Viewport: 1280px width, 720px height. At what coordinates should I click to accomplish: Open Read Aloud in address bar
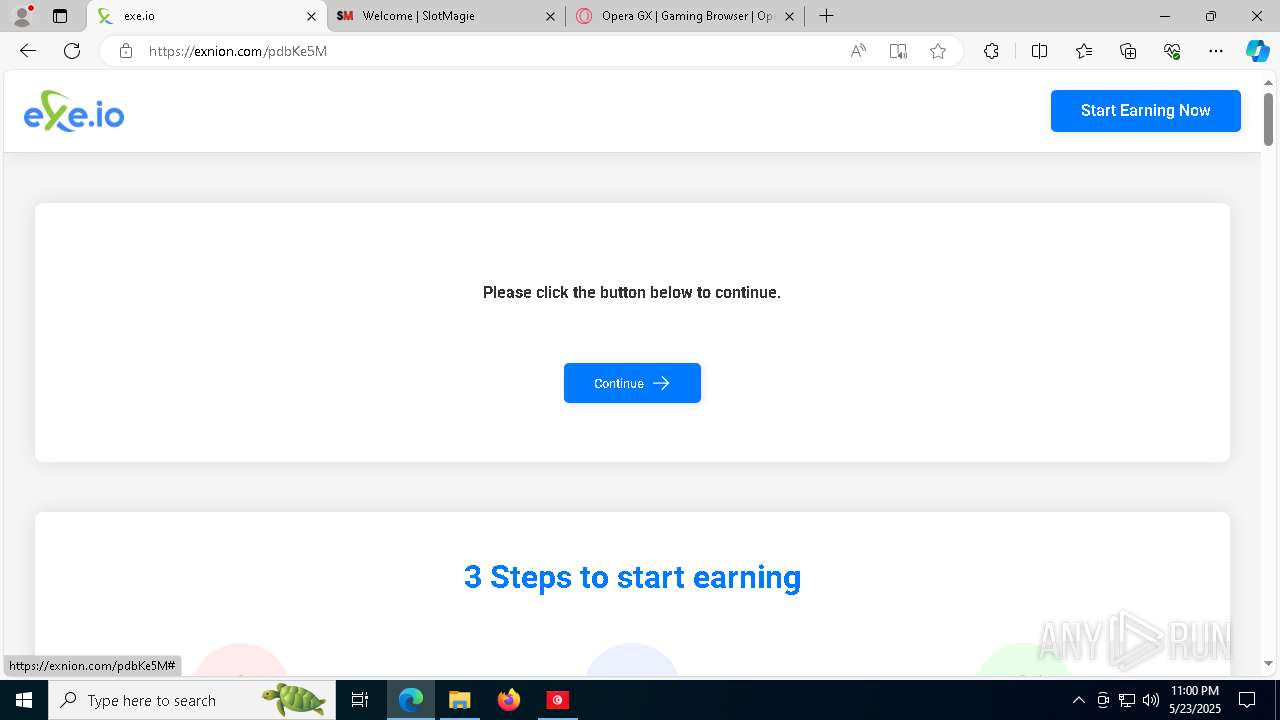pyautogui.click(x=858, y=51)
